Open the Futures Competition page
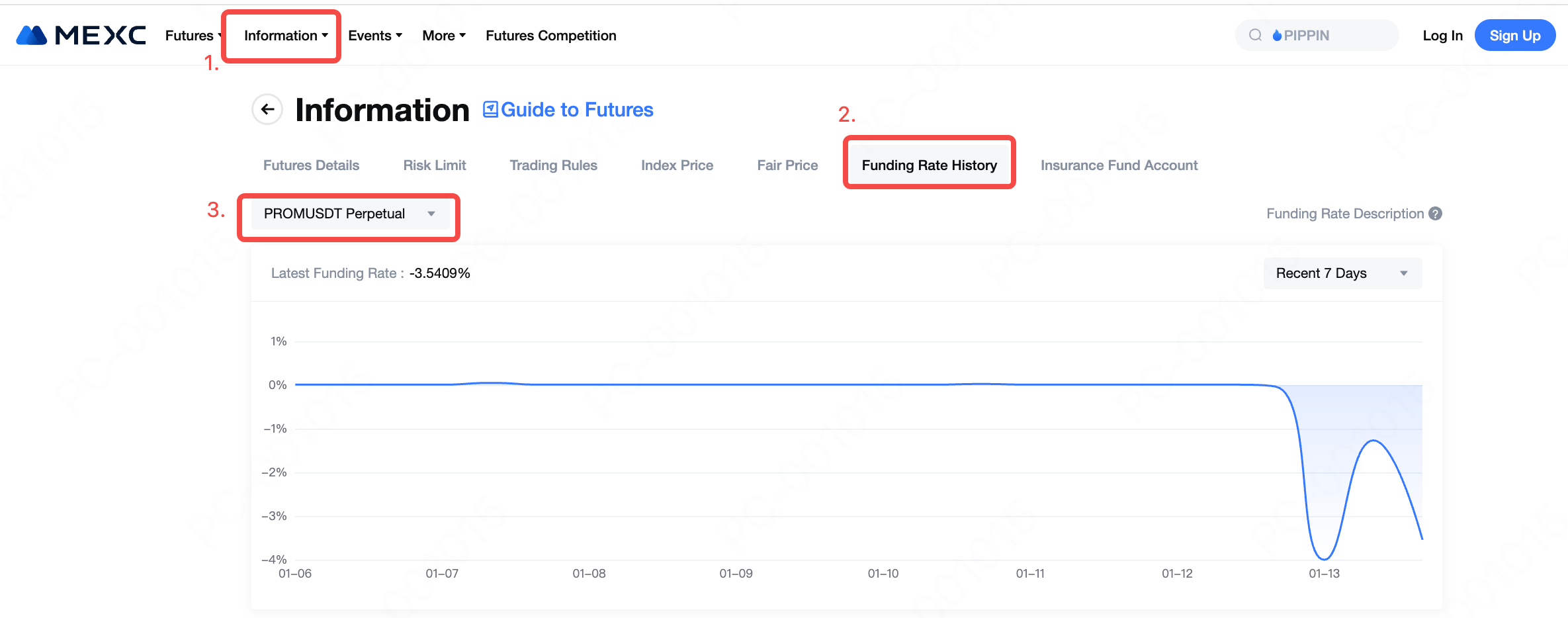Image resolution: width=1568 pixels, height=618 pixels. (550, 36)
